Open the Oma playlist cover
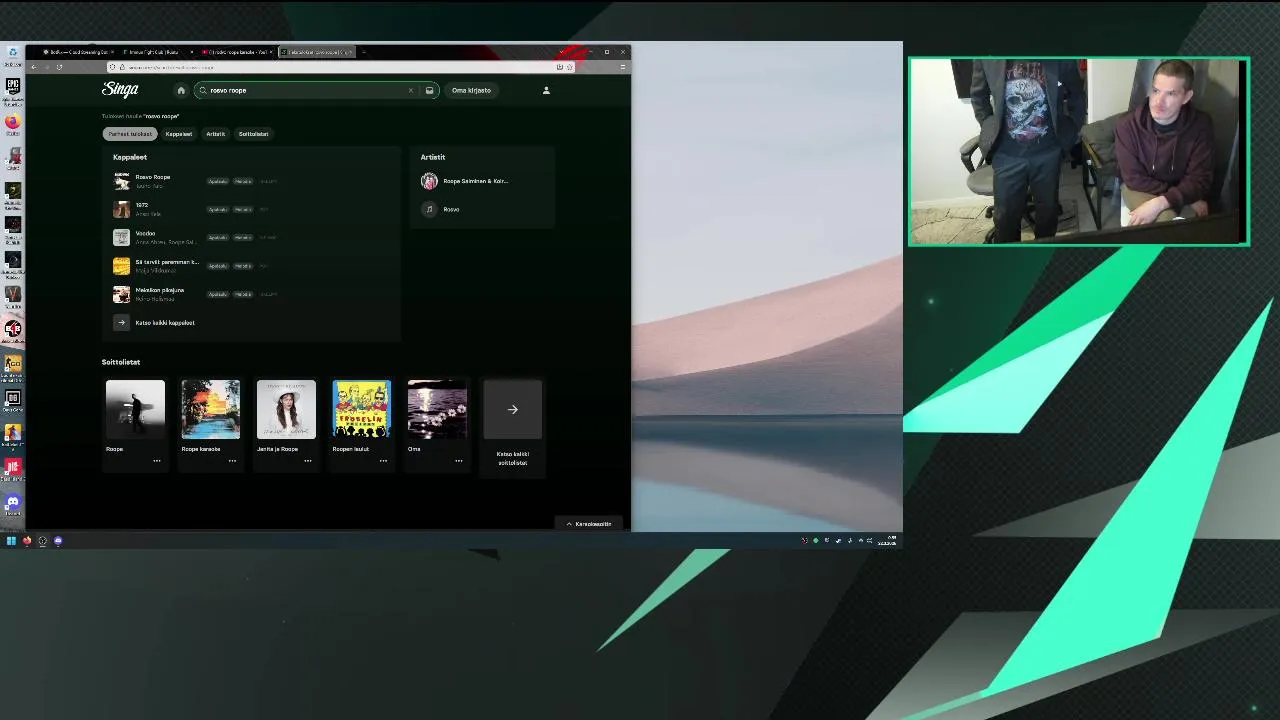The height and width of the screenshot is (720, 1280). point(437,409)
